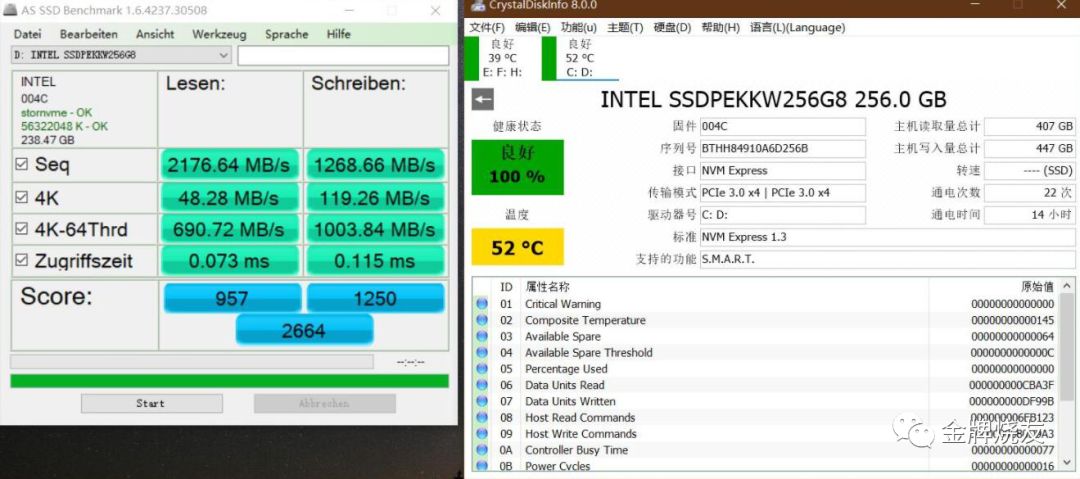Click the status orb for Host Read Commands
The height and width of the screenshot is (479, 1080).
pos(481,418)
